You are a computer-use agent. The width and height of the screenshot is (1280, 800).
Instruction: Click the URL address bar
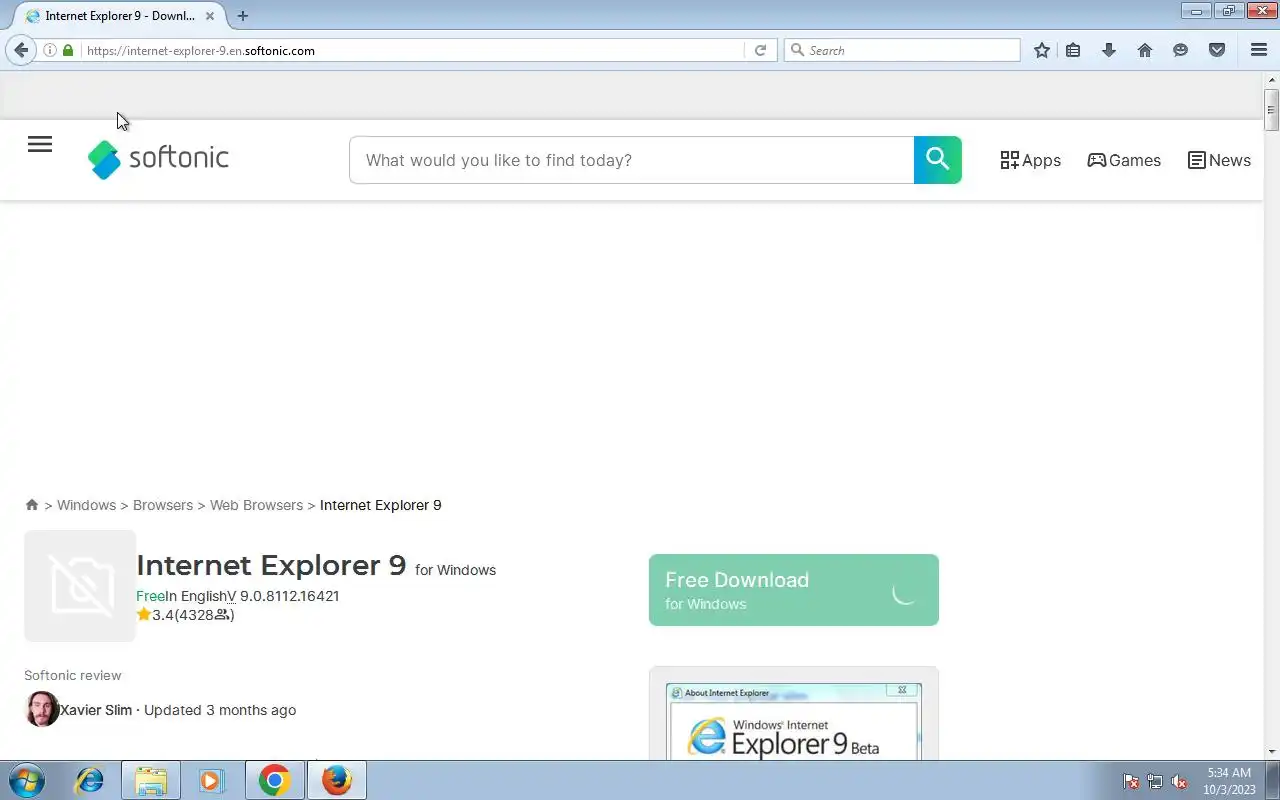[410, 50]
